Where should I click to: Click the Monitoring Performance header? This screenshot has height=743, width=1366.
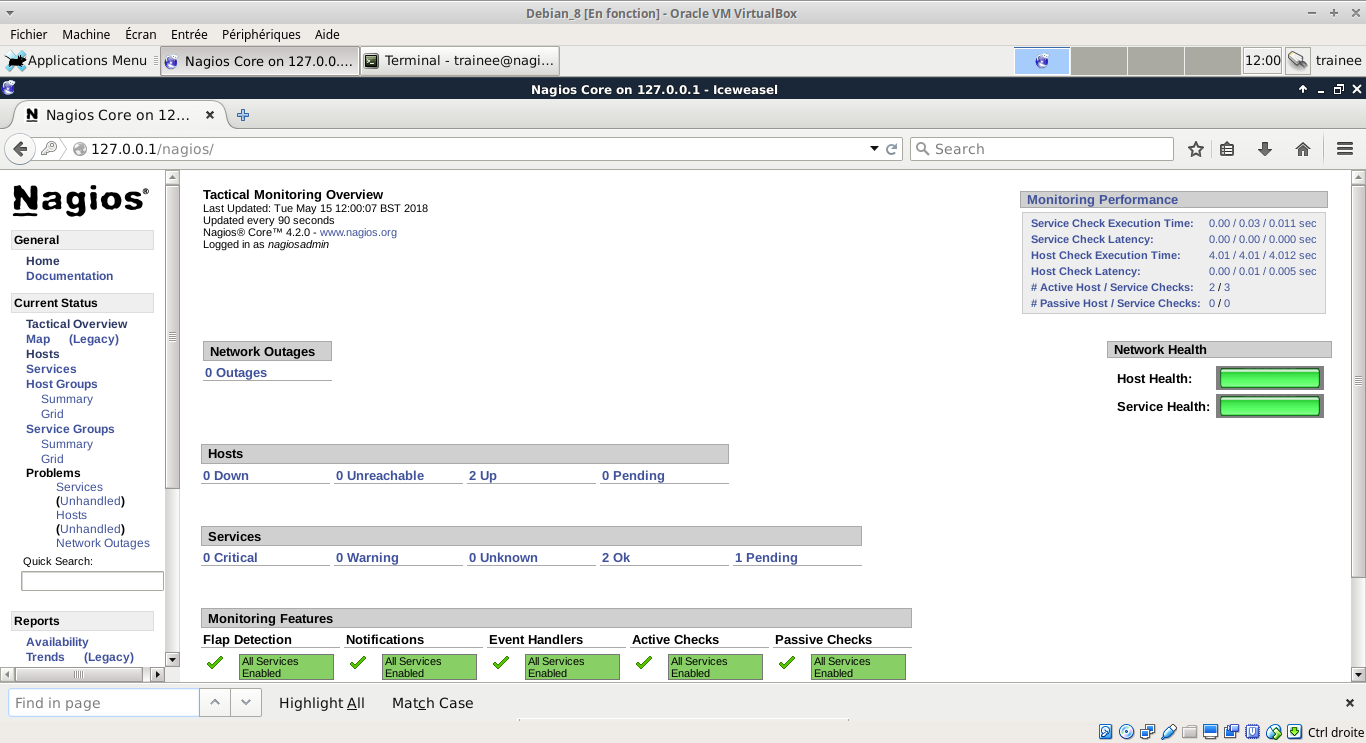pos(1174,200)
